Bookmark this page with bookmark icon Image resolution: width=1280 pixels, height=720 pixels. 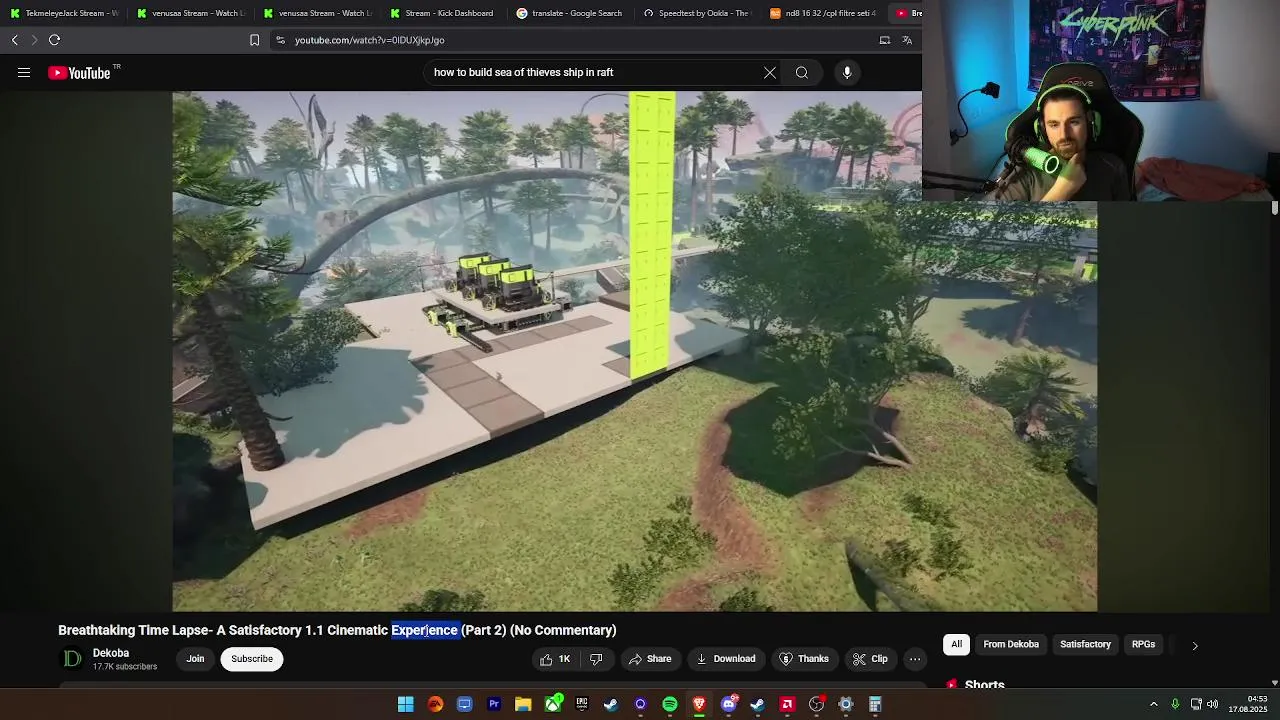[x=254, y=40]
